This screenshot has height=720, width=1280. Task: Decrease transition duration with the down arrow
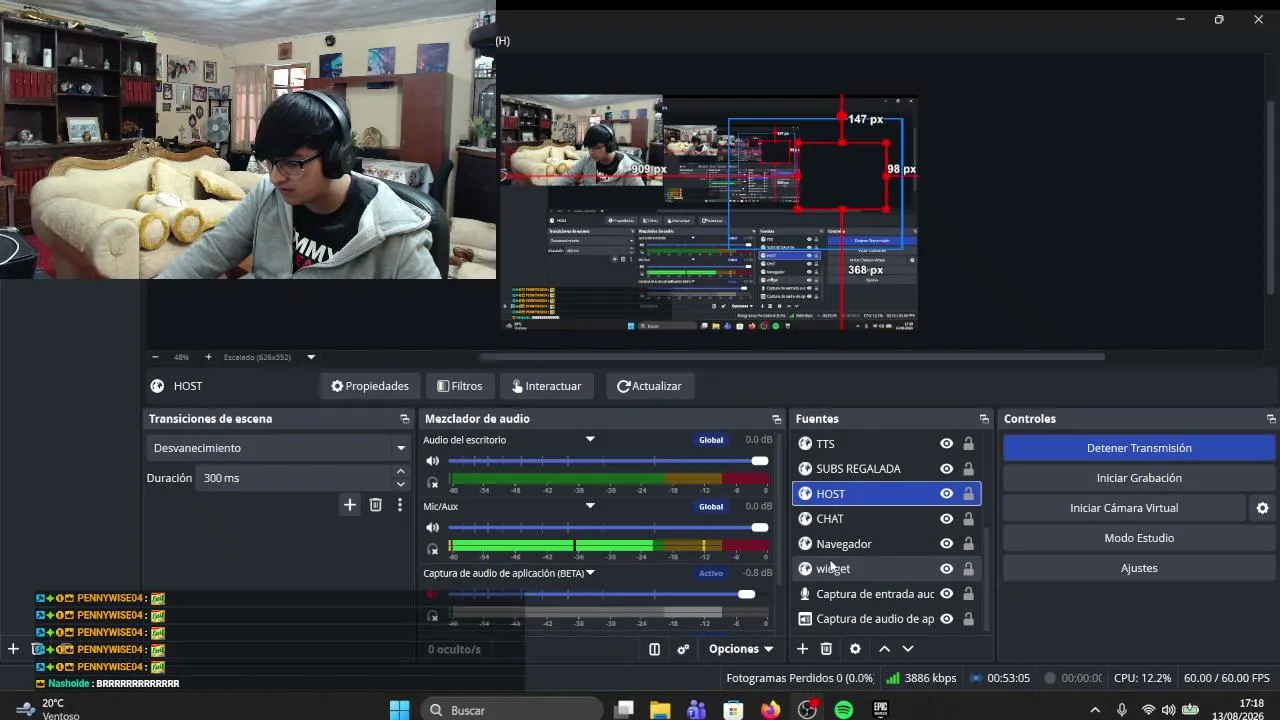click(401, 484)
